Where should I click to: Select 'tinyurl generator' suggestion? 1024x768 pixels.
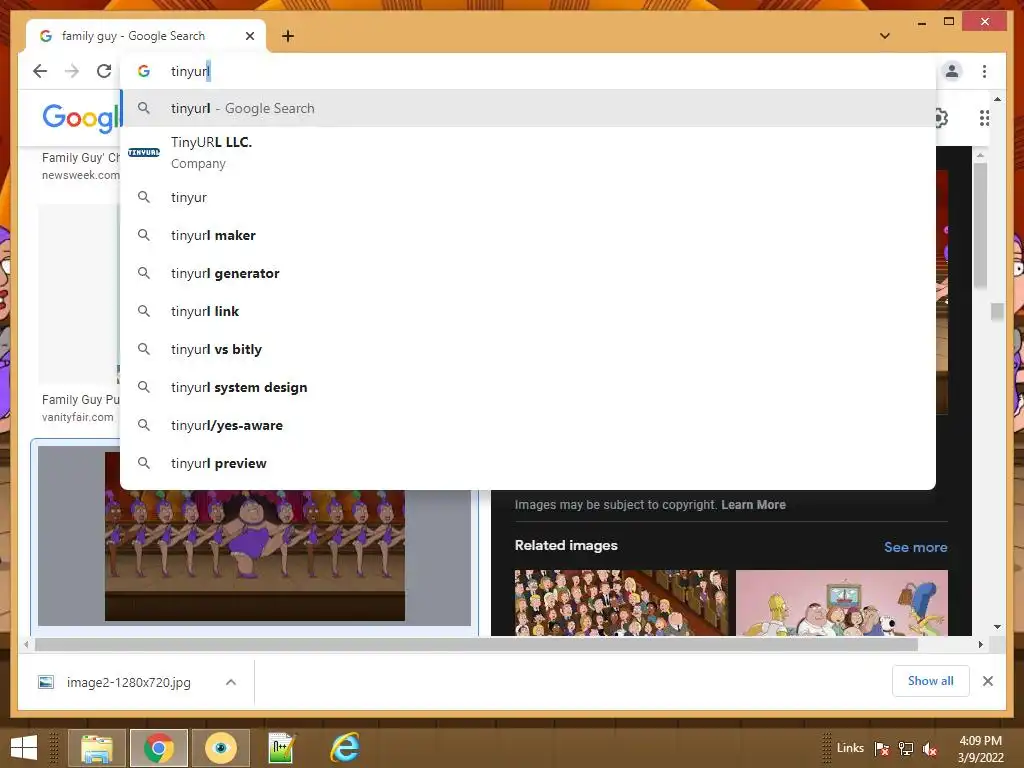pos(528,273)
